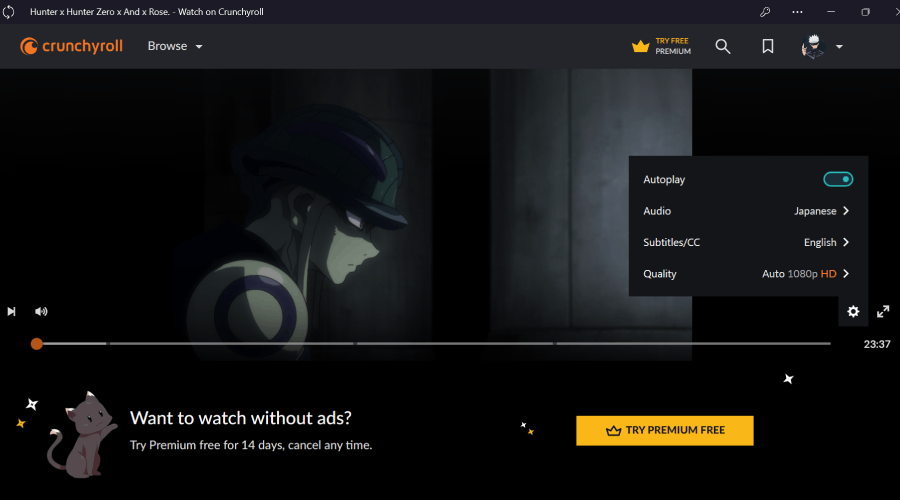Click the Try Premium Free button
Image resolution: width=900 pixels, height=500 pixels.
665,431
